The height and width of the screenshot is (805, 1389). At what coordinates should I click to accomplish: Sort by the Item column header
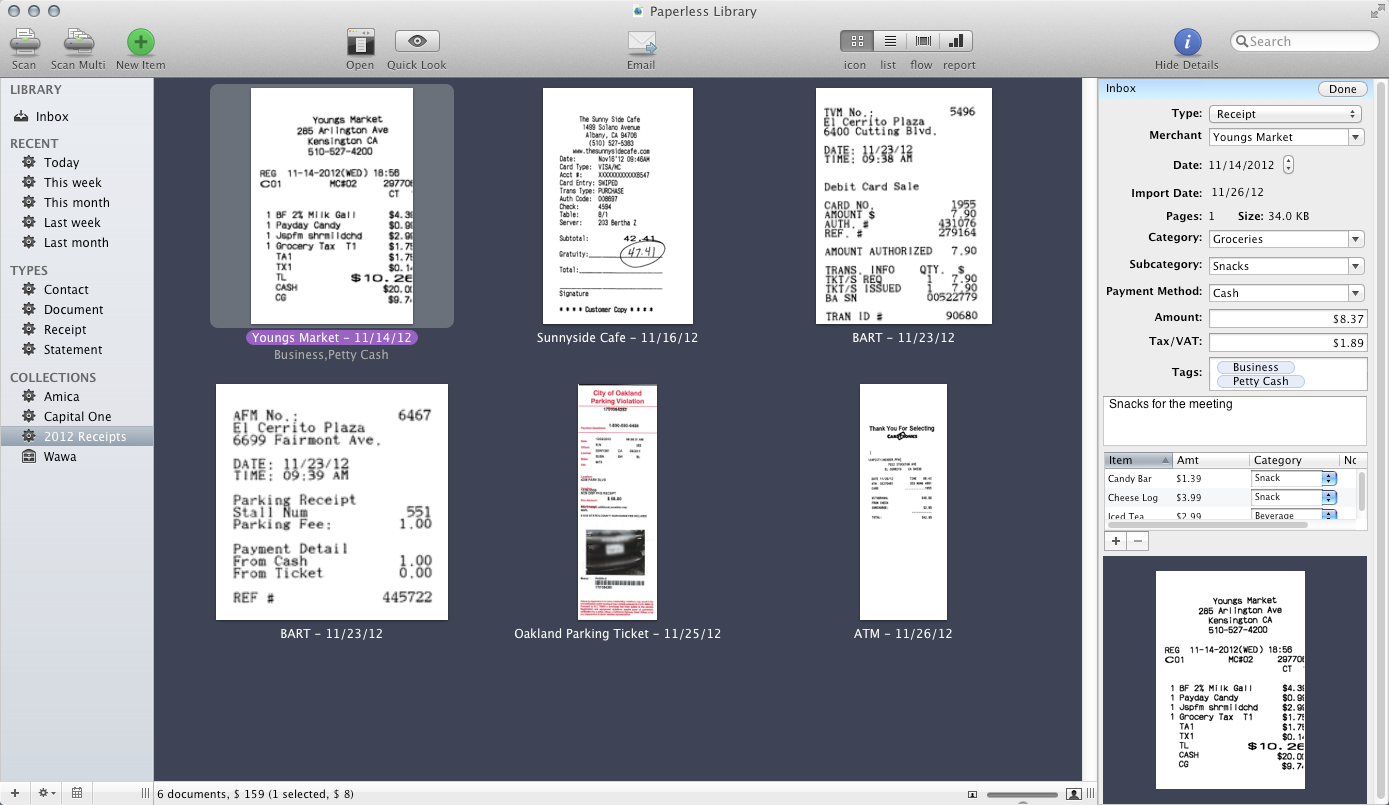[1138, 460]
